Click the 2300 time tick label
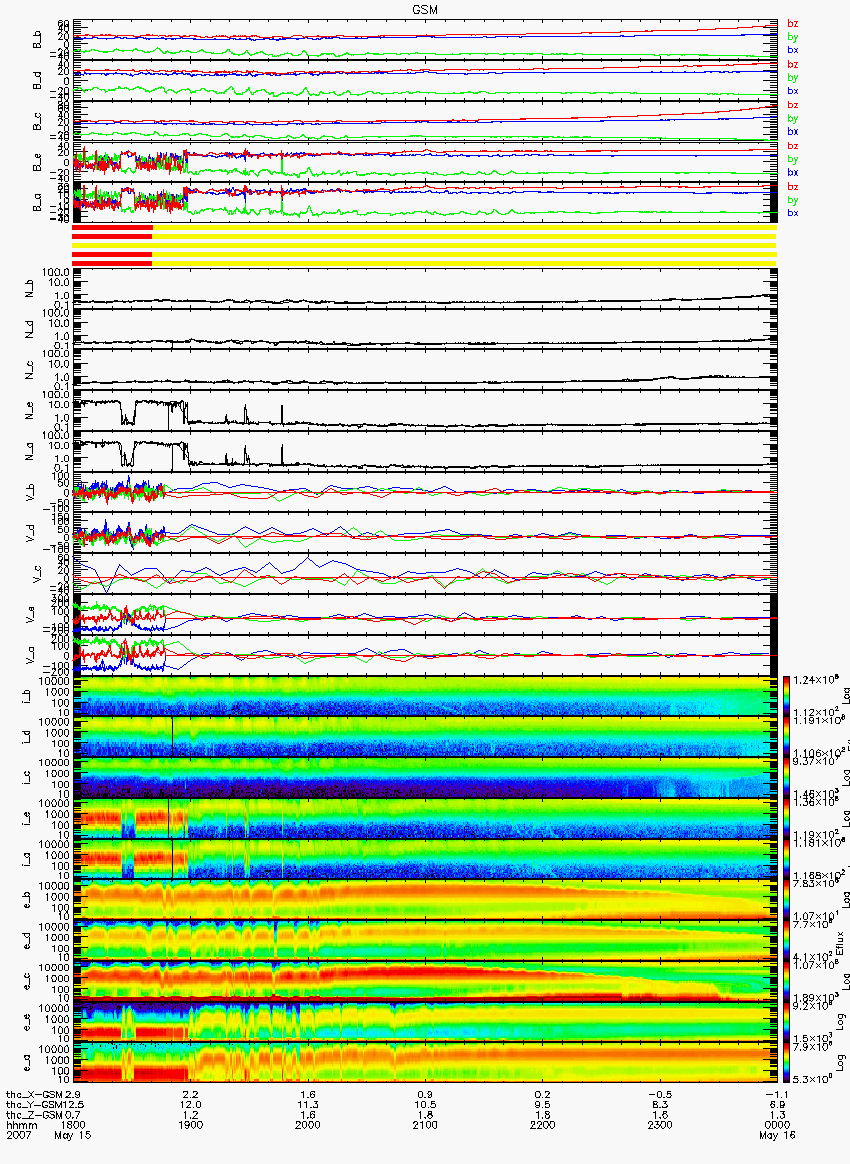The height and width of the screenshot is (1164, 850). point(660,1125)
